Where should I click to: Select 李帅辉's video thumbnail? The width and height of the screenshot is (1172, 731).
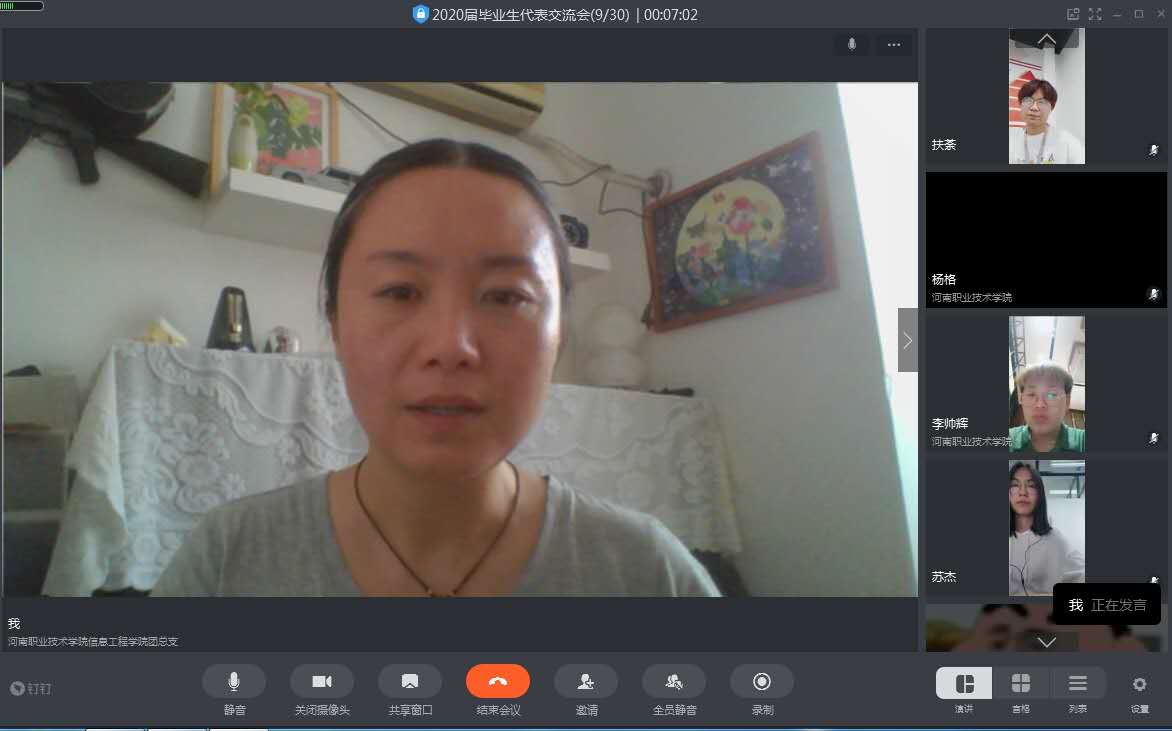pos(1046,384)
